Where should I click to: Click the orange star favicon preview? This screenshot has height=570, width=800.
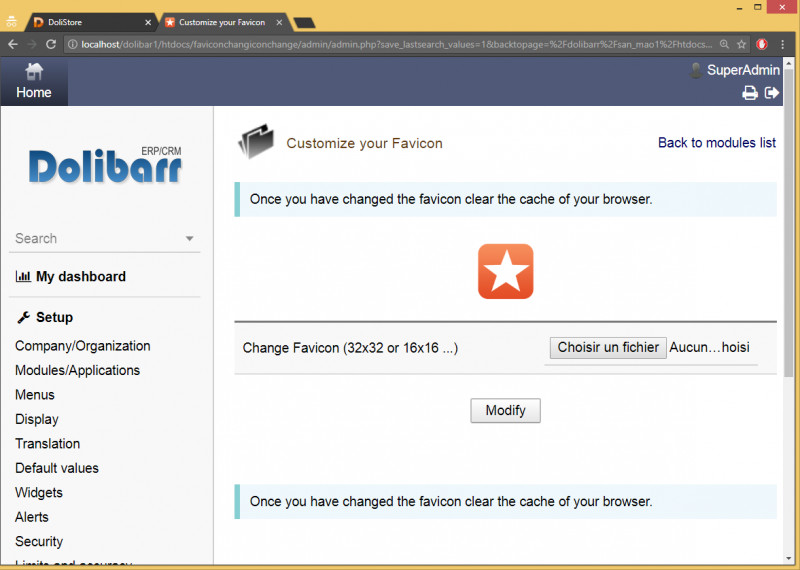point(505,271)
